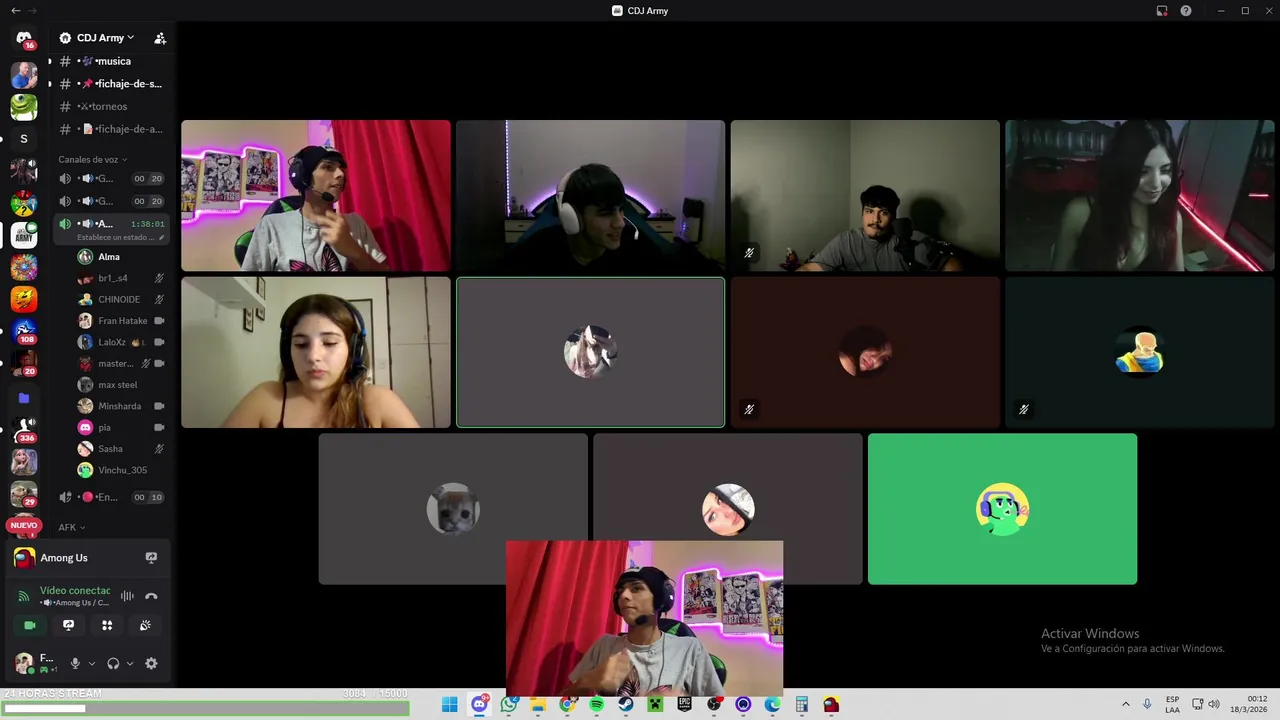Toggle noise suppression waveform icon
The width and height of the screenshot is (1280, 720).
127,596
